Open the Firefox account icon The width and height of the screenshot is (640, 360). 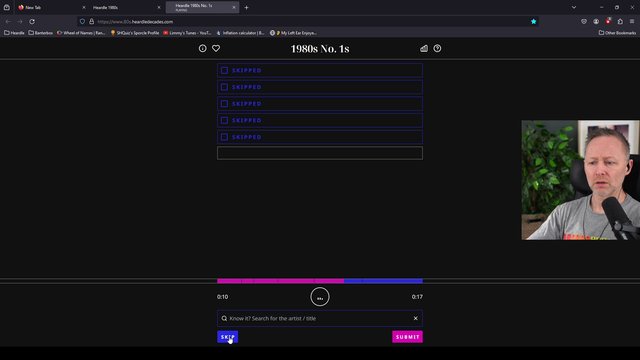click(596, 22)
